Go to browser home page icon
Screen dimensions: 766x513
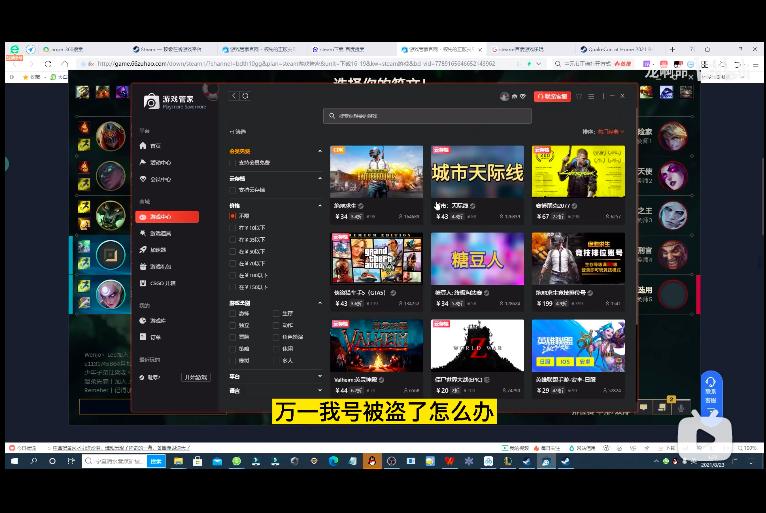click(x=64, y=64)
